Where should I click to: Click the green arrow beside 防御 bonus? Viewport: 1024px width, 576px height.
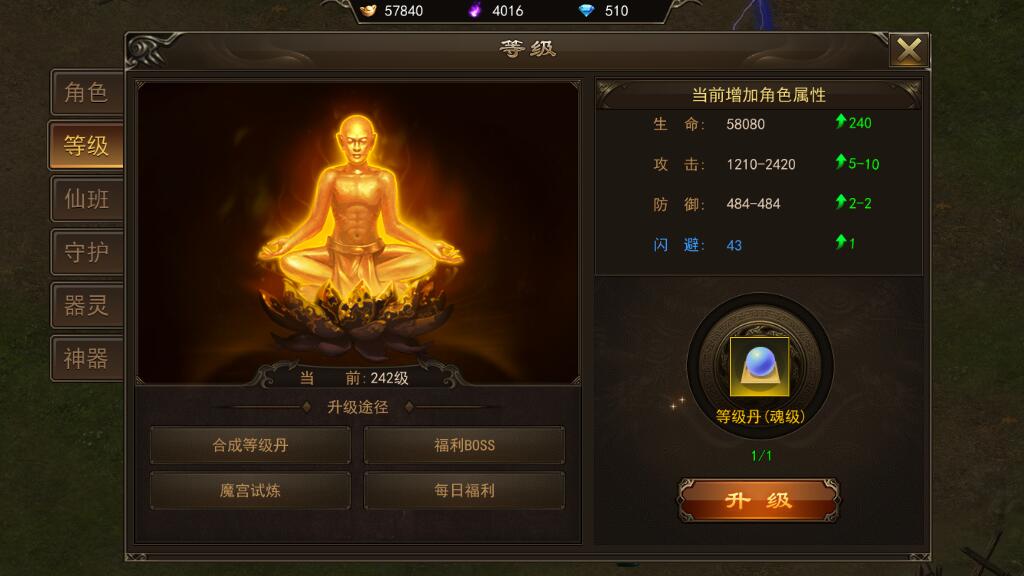click(841, 202)
